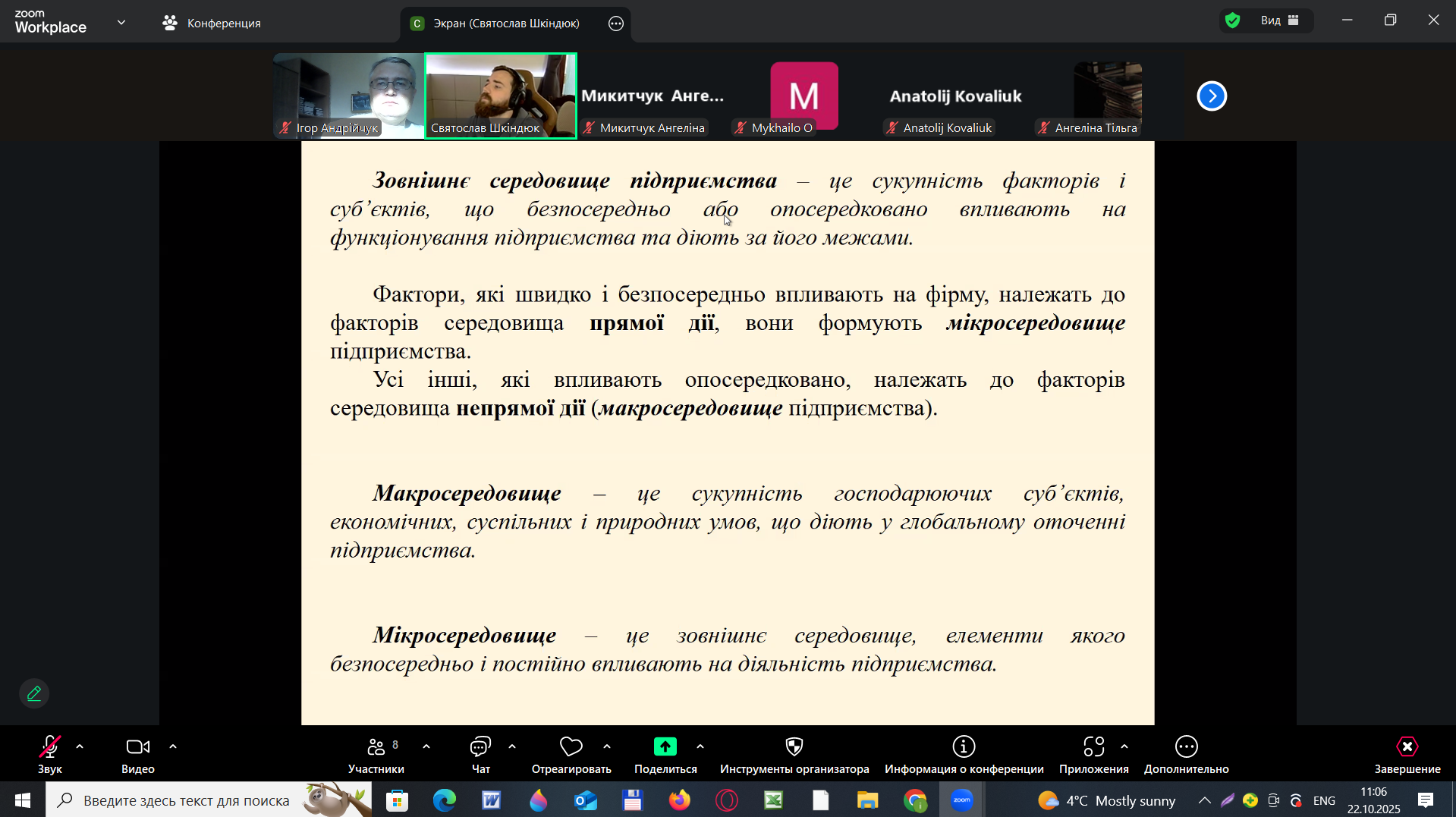Show next participants with blue arrow

(1212, 96)
